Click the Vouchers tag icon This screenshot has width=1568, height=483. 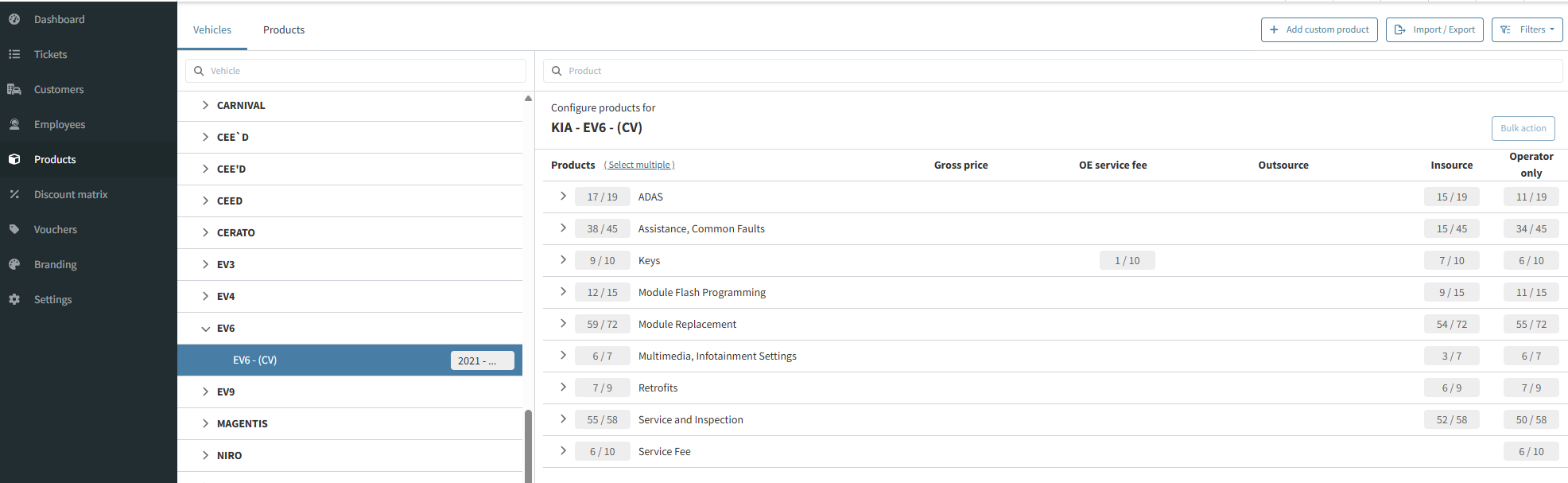click(14, 229)
